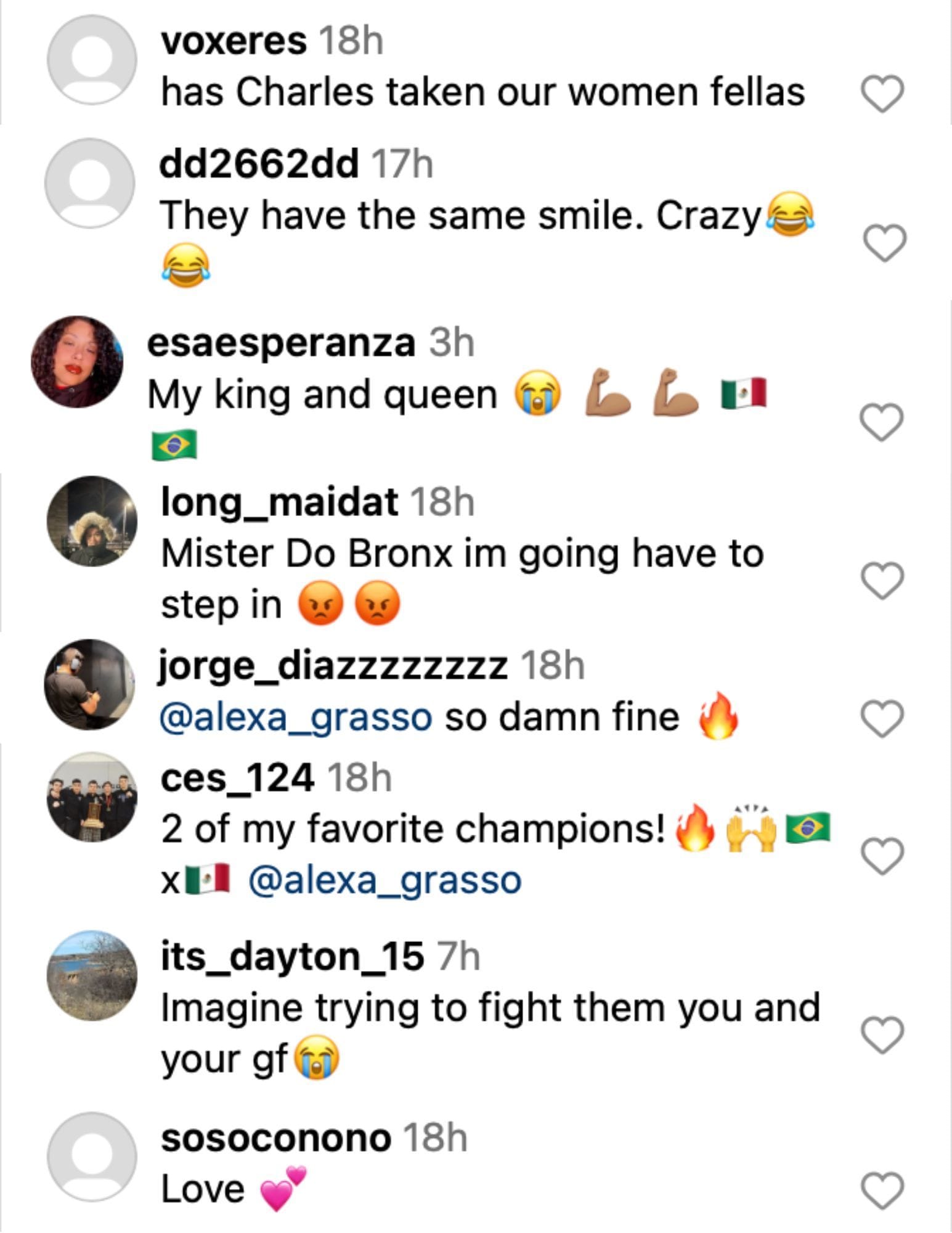Screen dimensions: 952x1233
Task: View its_dayton_15's landscape avatar
Action: pos(92,975)
